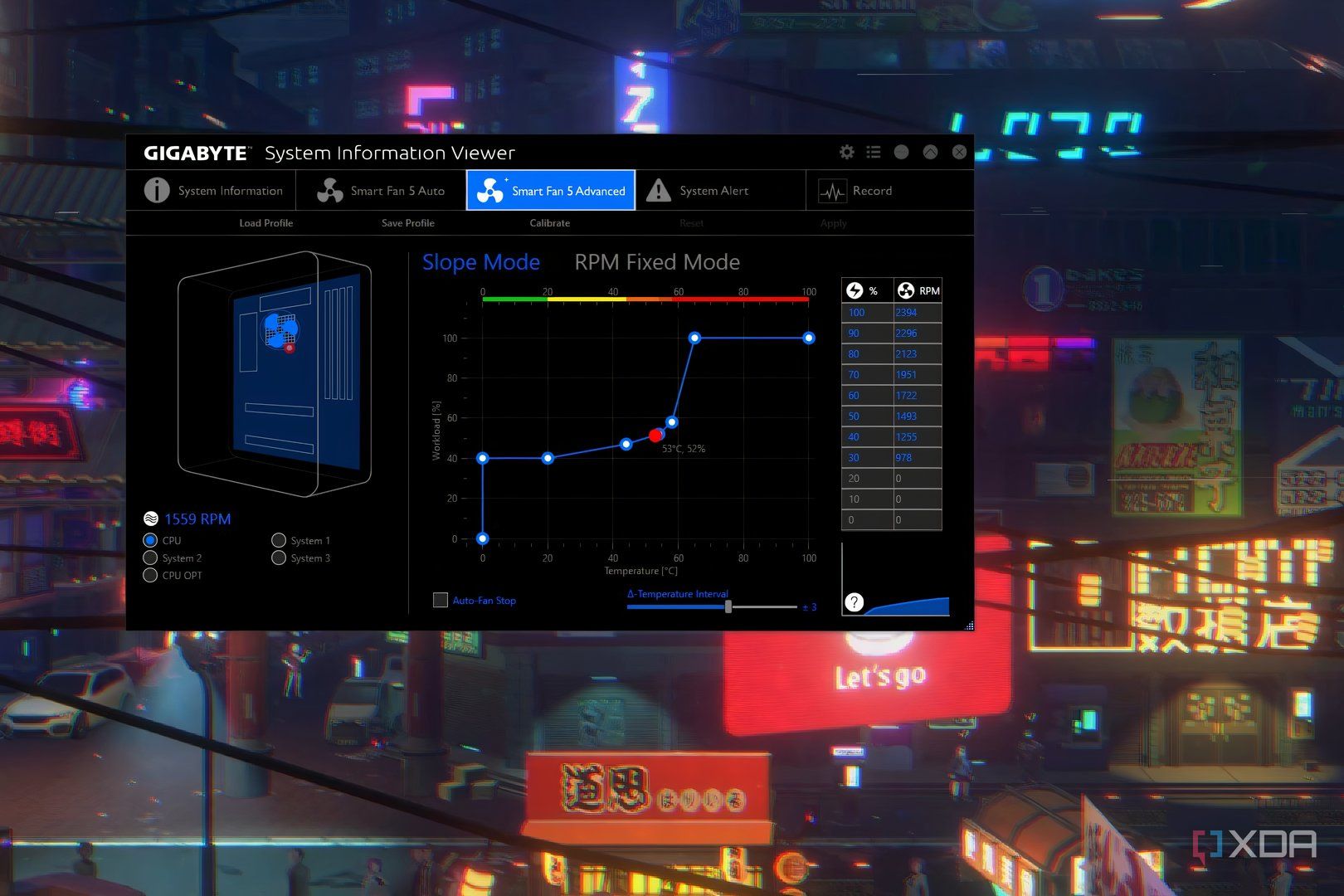Open the System Alert tab

pyautogui.click(x=698, y=191)
